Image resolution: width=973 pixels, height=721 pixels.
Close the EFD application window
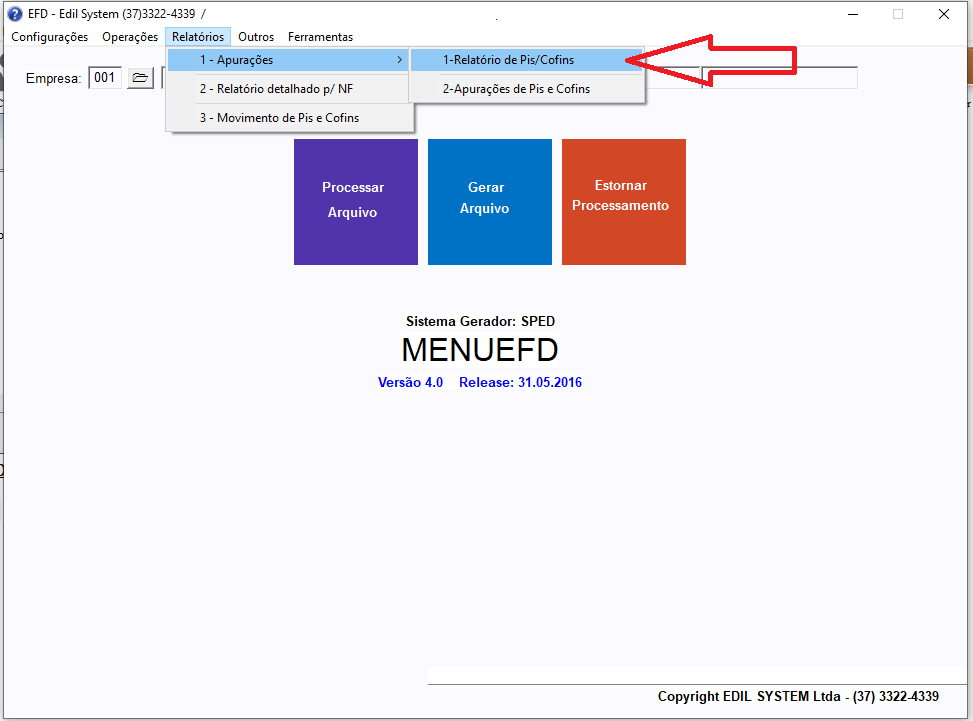[x=943, y=14]
